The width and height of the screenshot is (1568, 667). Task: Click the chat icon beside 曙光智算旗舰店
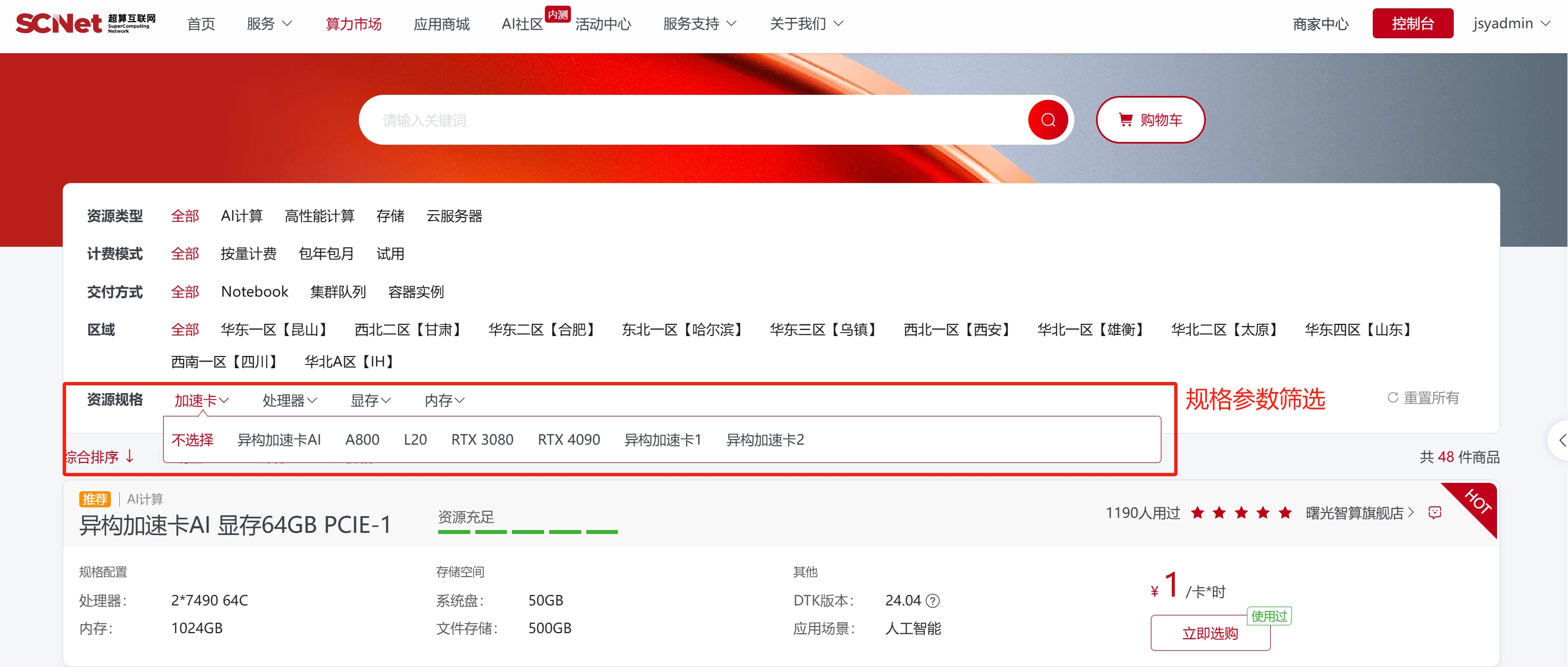click(1434, 513)
